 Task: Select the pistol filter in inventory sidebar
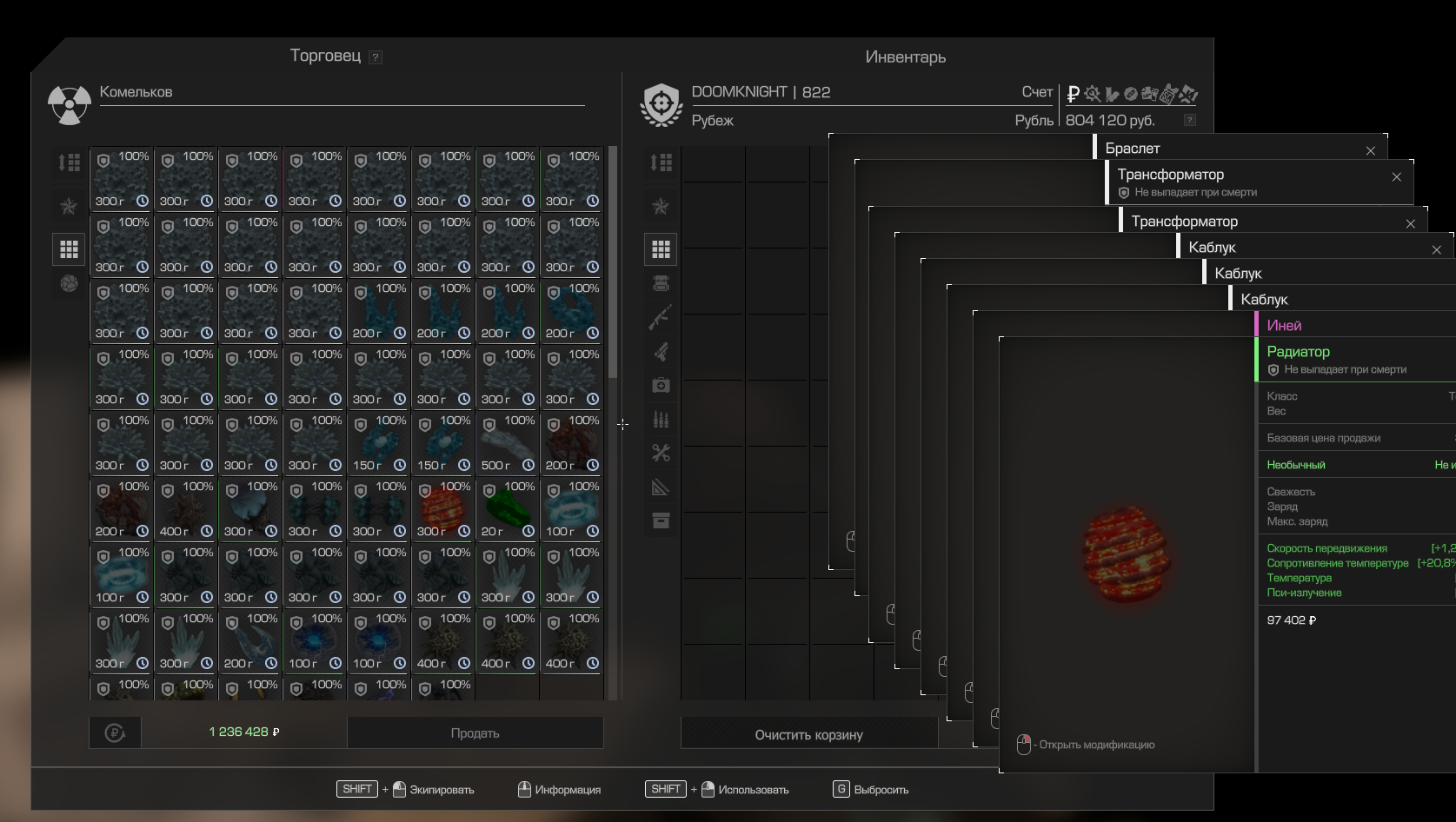661,352
